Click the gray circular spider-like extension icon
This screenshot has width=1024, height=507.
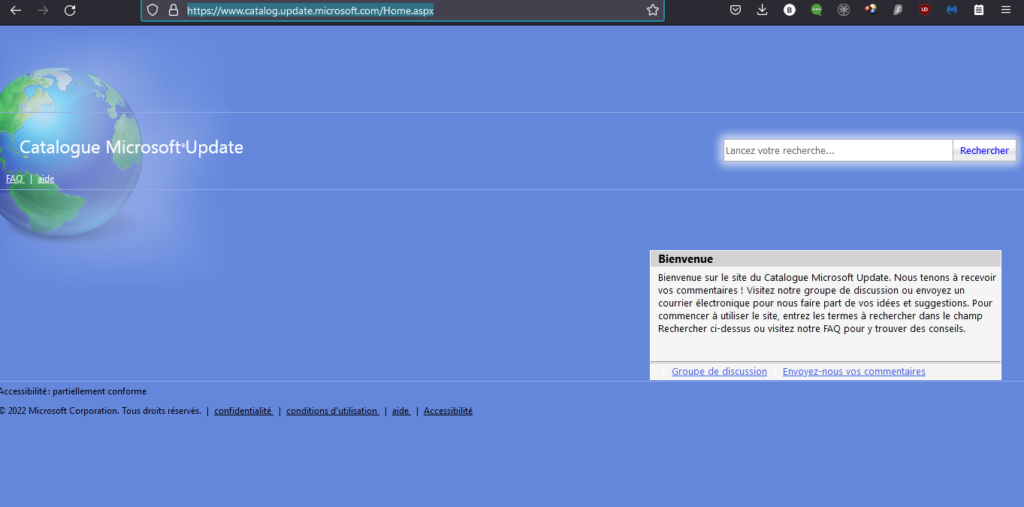click(844, 10)
